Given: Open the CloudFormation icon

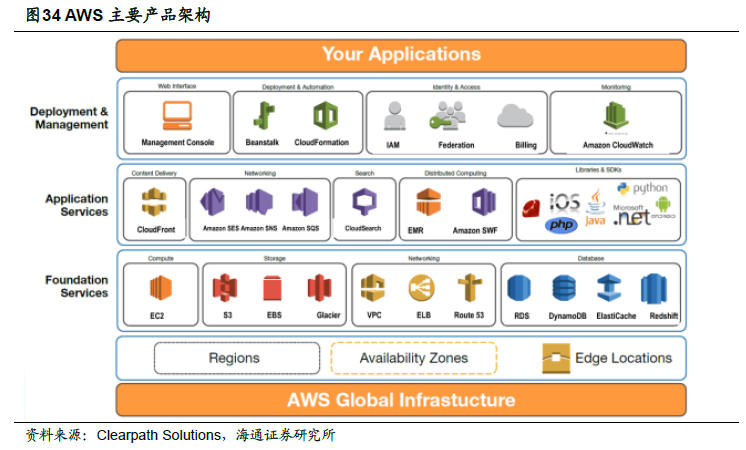Looking at the screenshot, I should (323, 117).
